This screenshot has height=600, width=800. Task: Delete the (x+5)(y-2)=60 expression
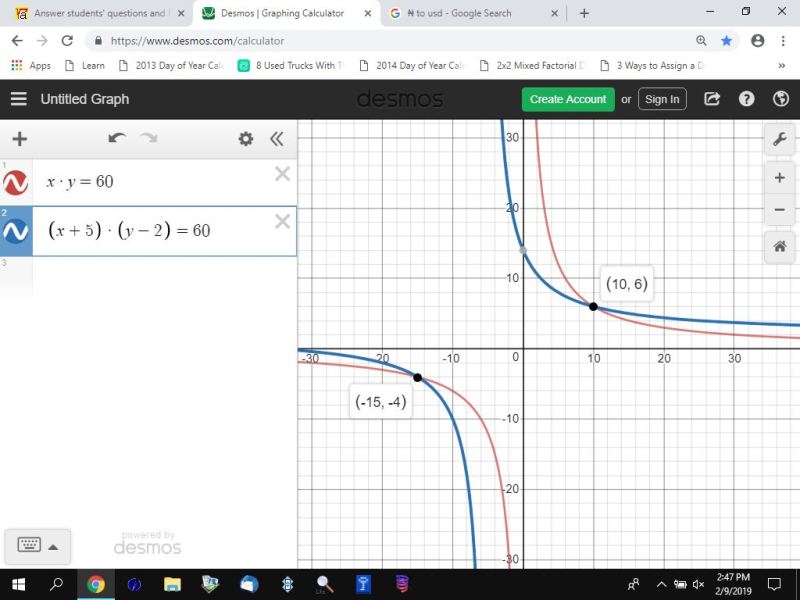(x=282, y=221)
